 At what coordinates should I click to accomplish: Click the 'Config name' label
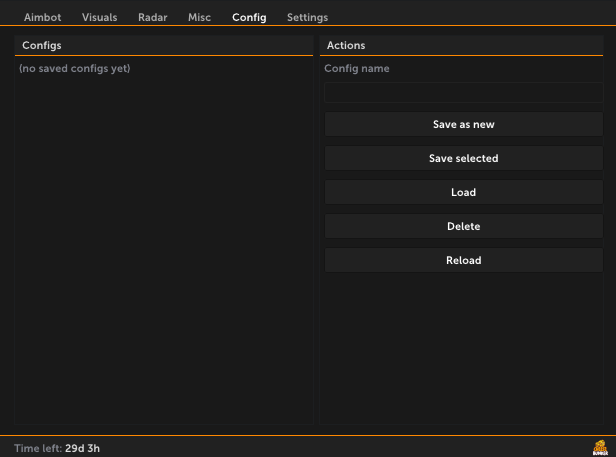click(357, 68)
